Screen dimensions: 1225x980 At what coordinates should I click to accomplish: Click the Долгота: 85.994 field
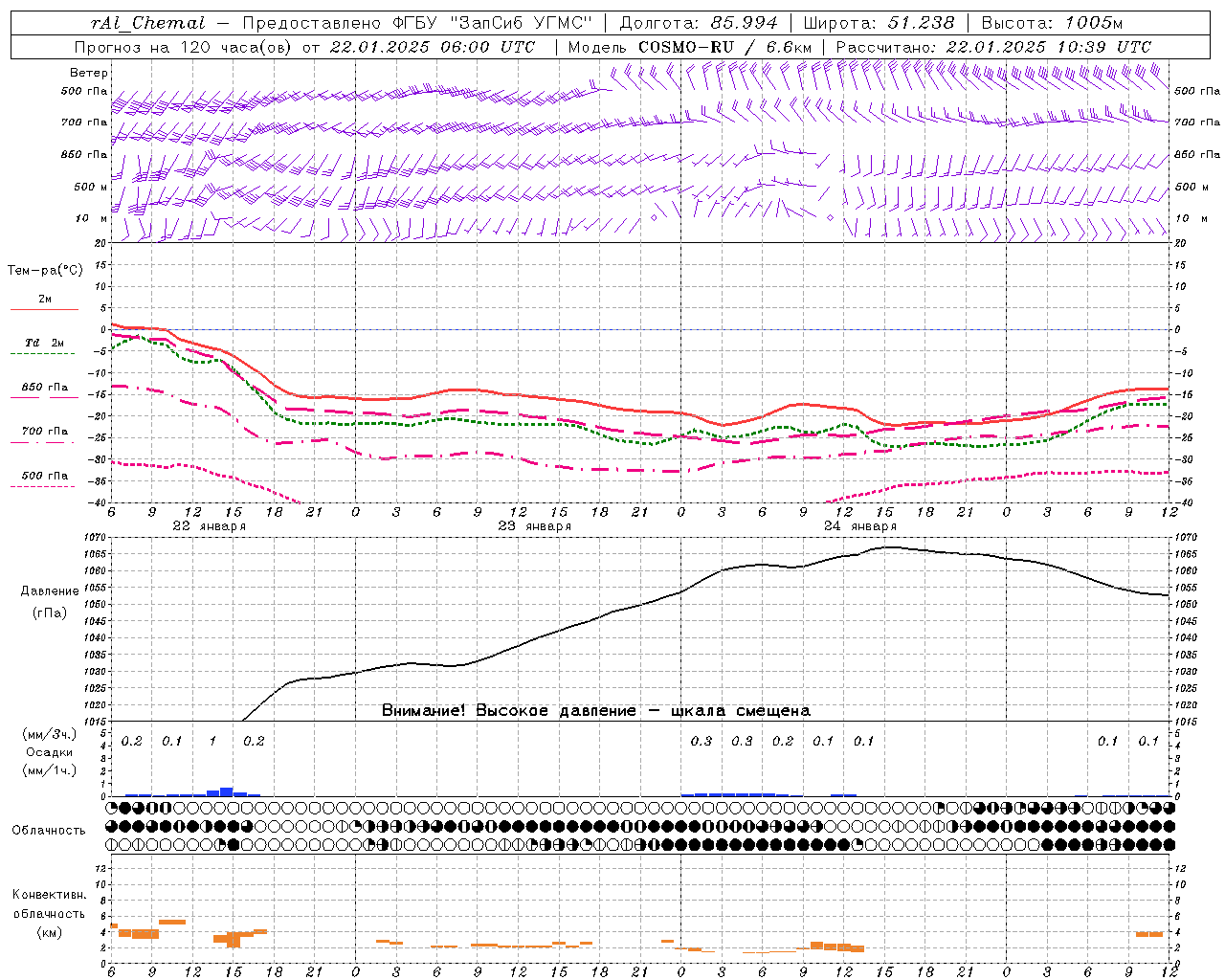pyautogui.click(x=701, y=23)
